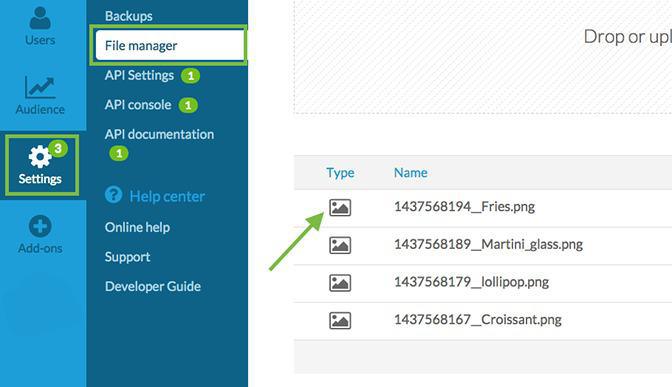Open the Add-ons plus icon
The width and height of the screenshot is (672, 387).
pos(40,226)
